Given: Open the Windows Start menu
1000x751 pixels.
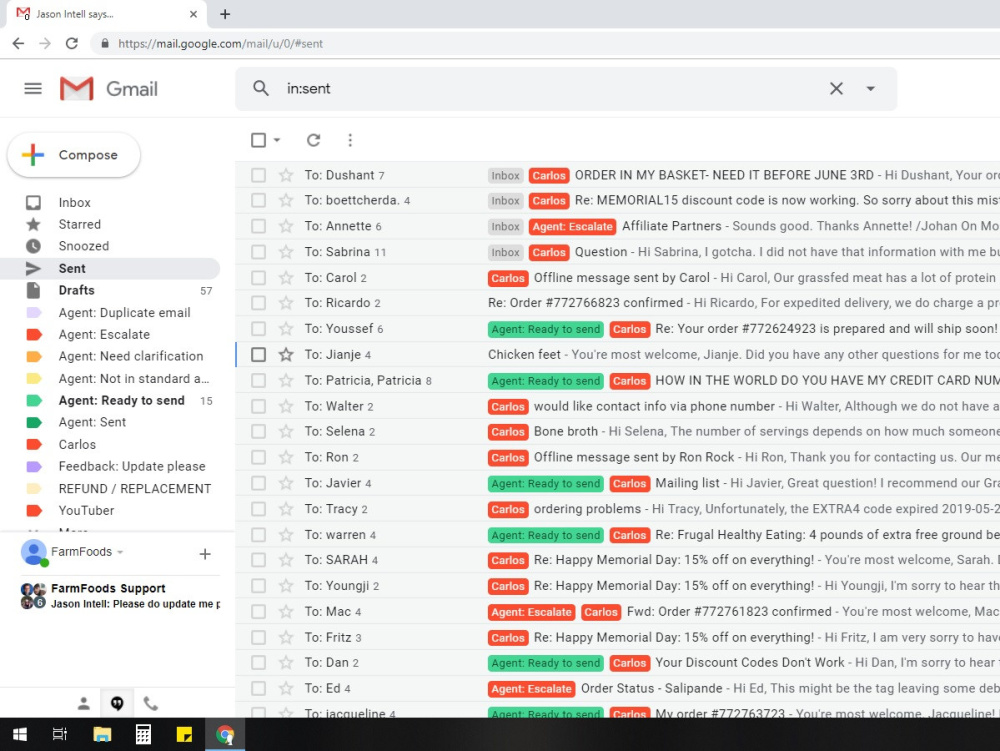Looking at the screenshot, I should pos(20,734).
